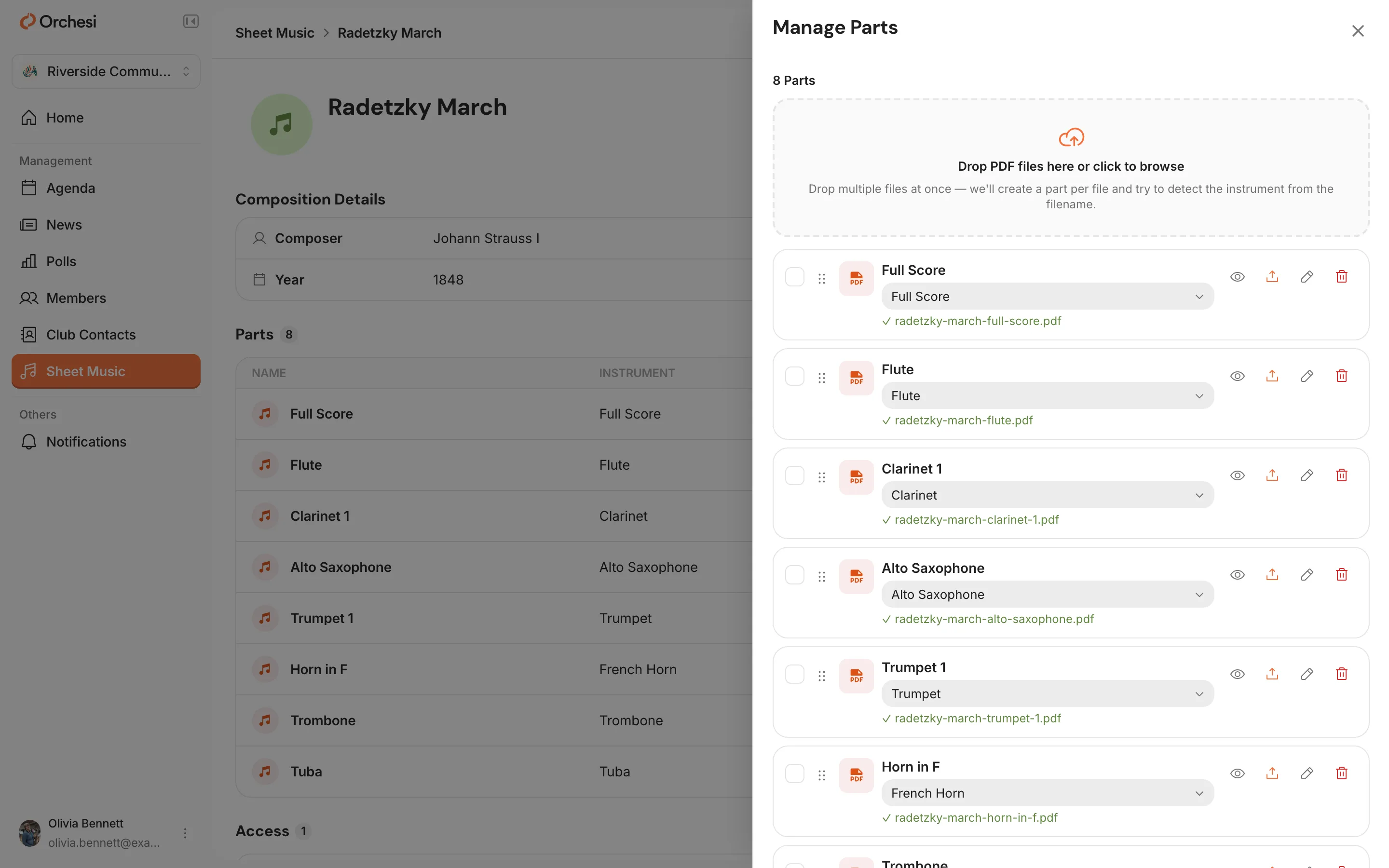The height and width of the screenshot is (868, 1389).
Task: Open Notifications in the sidebar
Action: tap(106, 441)
